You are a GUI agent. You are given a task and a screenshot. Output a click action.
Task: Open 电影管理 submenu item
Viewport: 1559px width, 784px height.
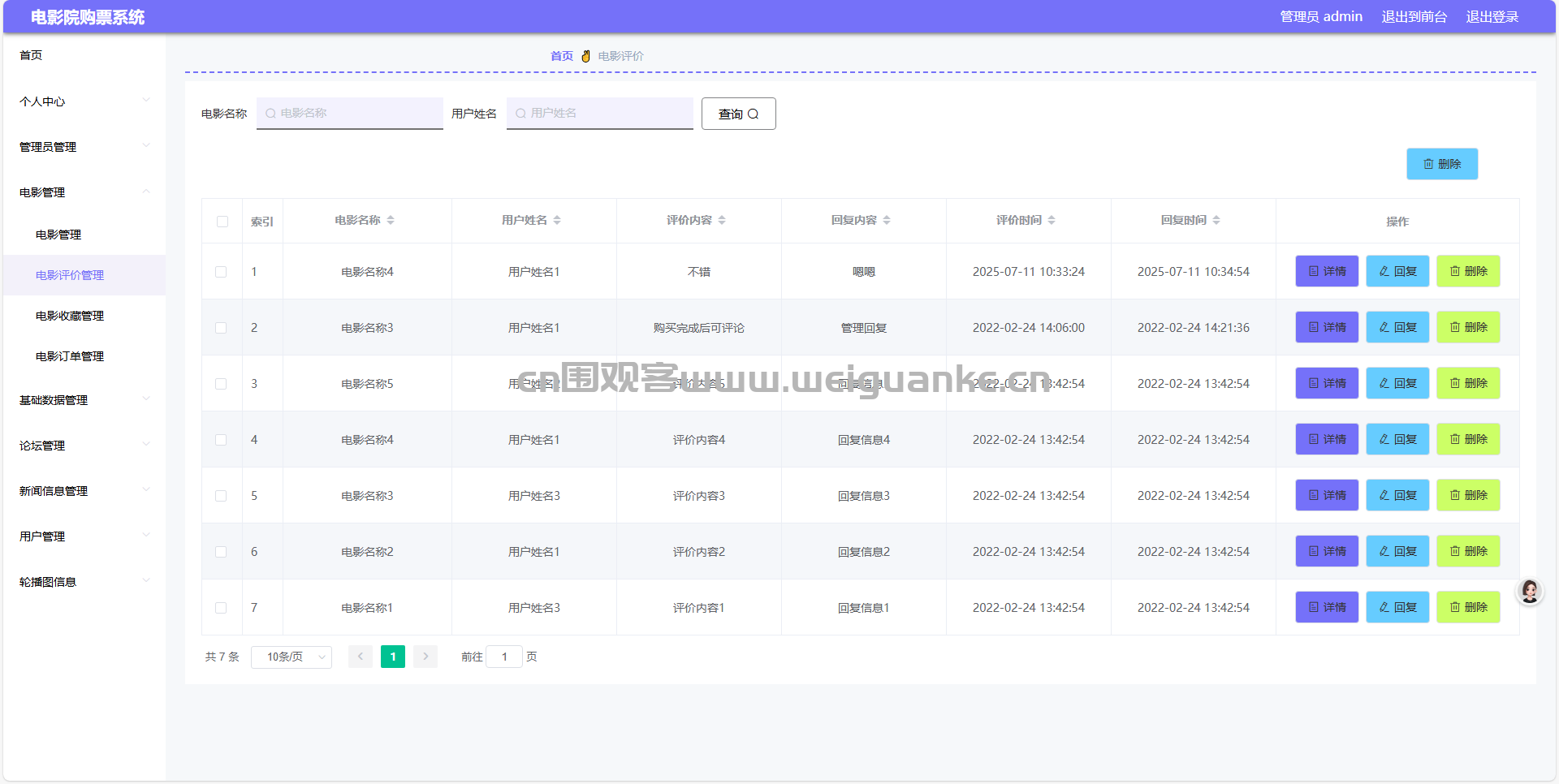click(x=84, y=235)
